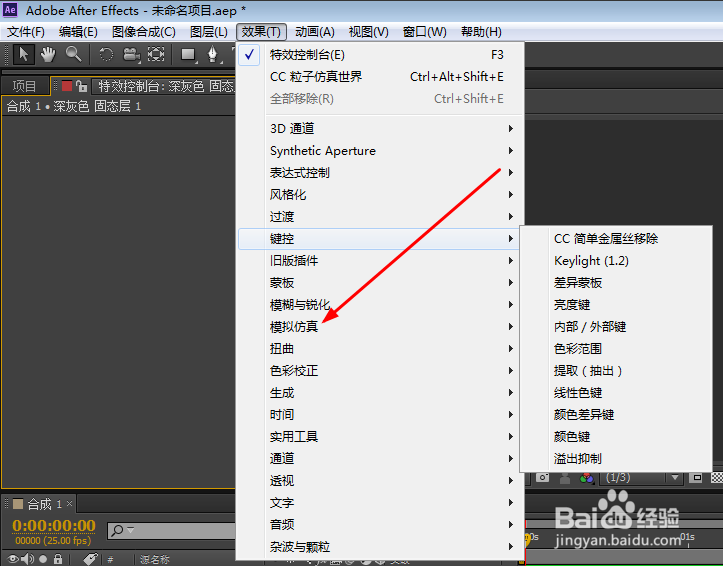This screenshot has width=723, height=566.
Task: Expand the 3D 通道 submenu
Action: [x=381, y=129]
